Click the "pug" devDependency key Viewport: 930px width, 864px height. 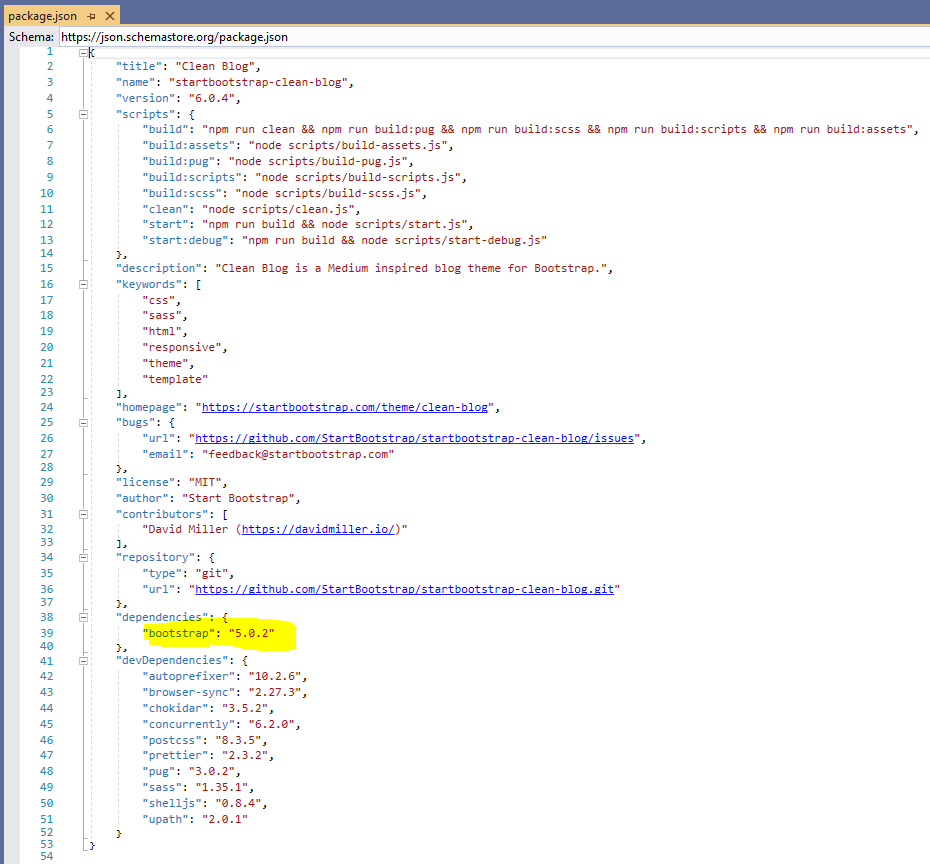point(159,771)
